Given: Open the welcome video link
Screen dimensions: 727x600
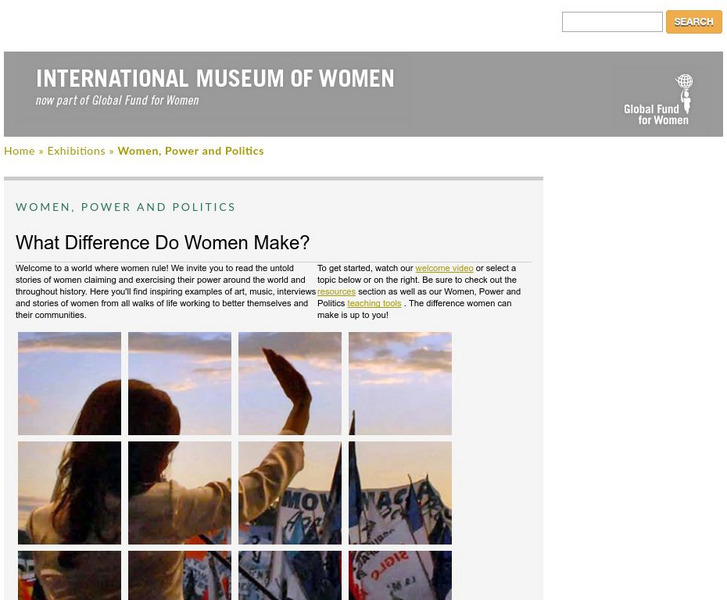Looking at the screenshot, I should 444,268.
